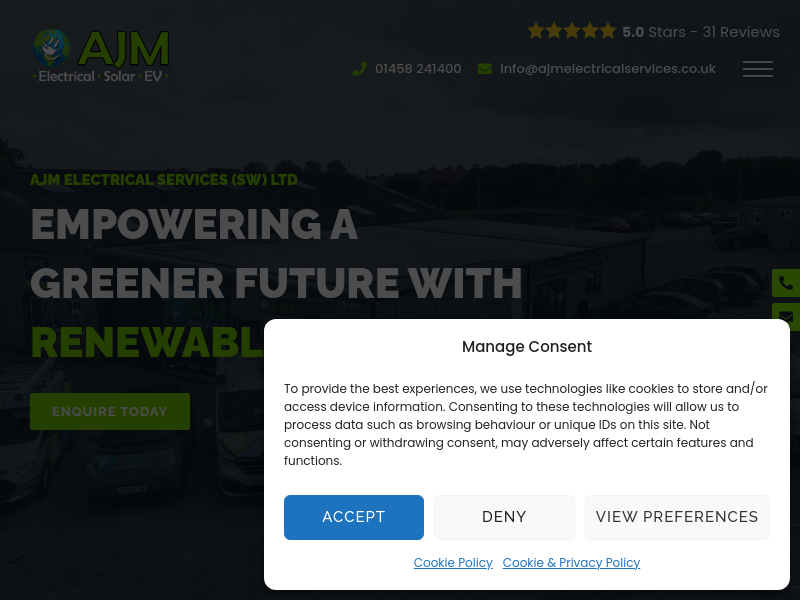
Task: Open the hamburger navigation menu
Action: [758, 69]
